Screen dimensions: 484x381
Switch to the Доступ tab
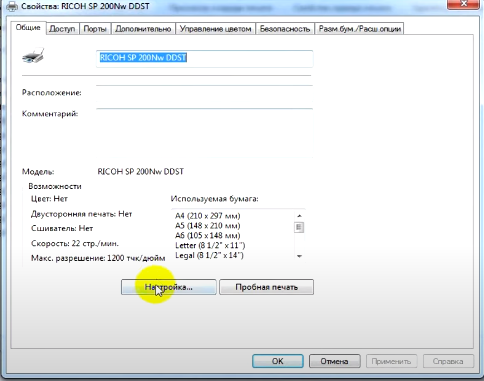tap(62, 29)
